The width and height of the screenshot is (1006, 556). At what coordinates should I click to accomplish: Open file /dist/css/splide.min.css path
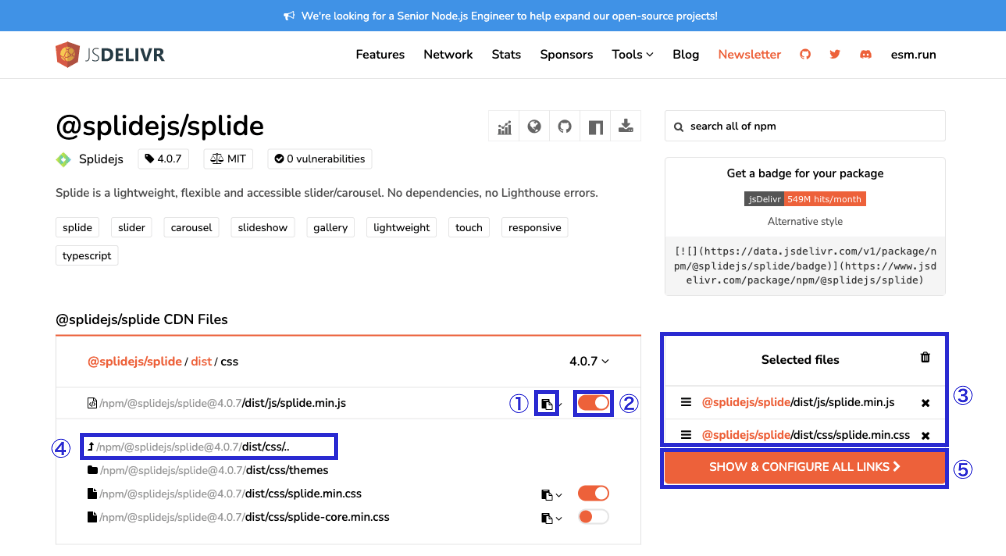point(225,494)
